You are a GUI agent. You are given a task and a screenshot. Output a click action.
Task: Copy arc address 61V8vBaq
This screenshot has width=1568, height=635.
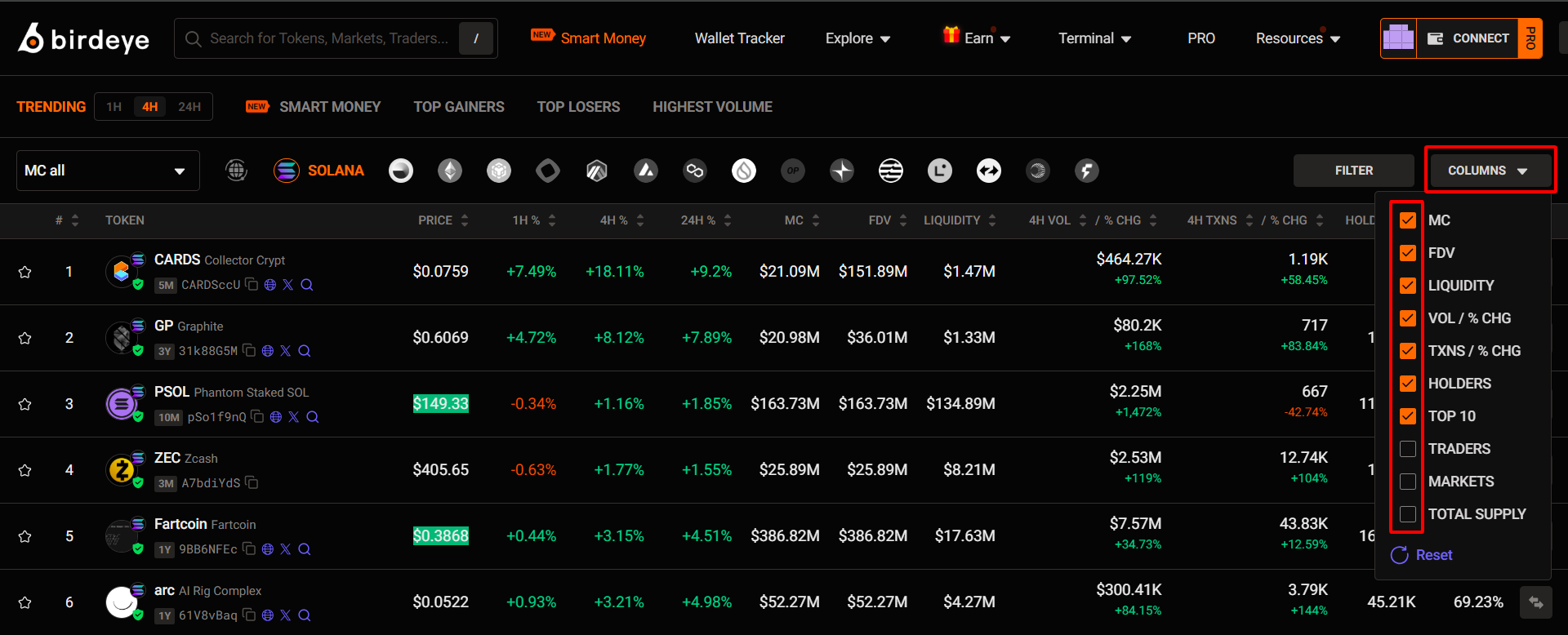click(249, 615)
